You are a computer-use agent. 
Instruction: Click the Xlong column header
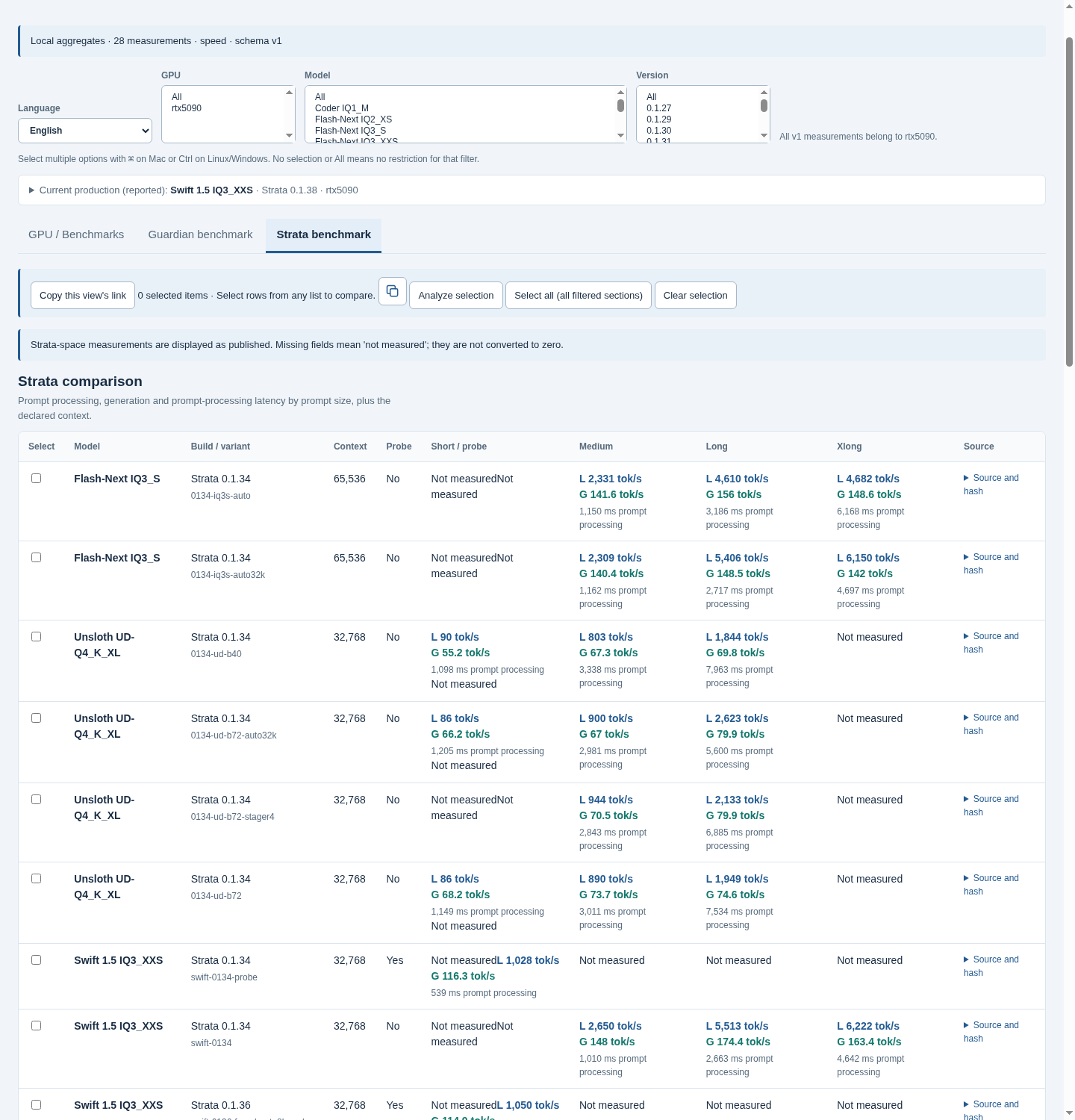[x=850, y=447]
